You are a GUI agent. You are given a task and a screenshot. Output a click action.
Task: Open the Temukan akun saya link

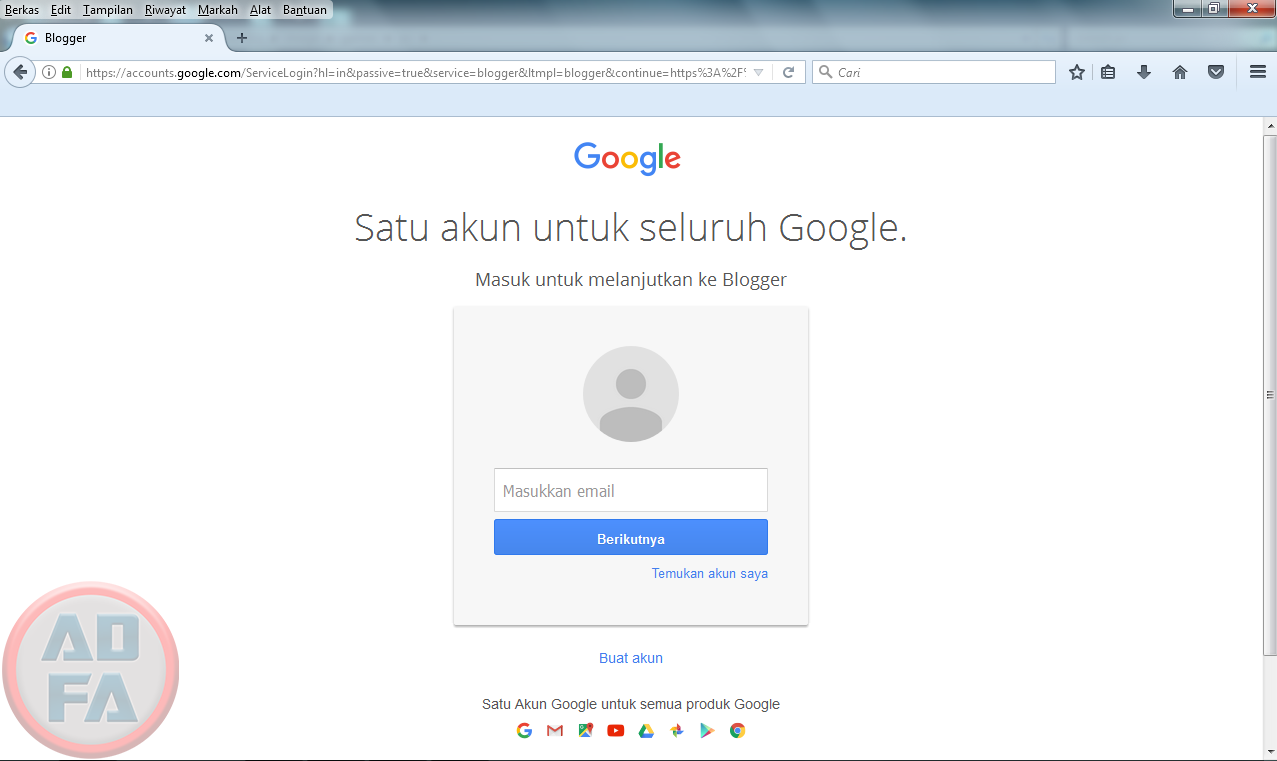(710, 573)
